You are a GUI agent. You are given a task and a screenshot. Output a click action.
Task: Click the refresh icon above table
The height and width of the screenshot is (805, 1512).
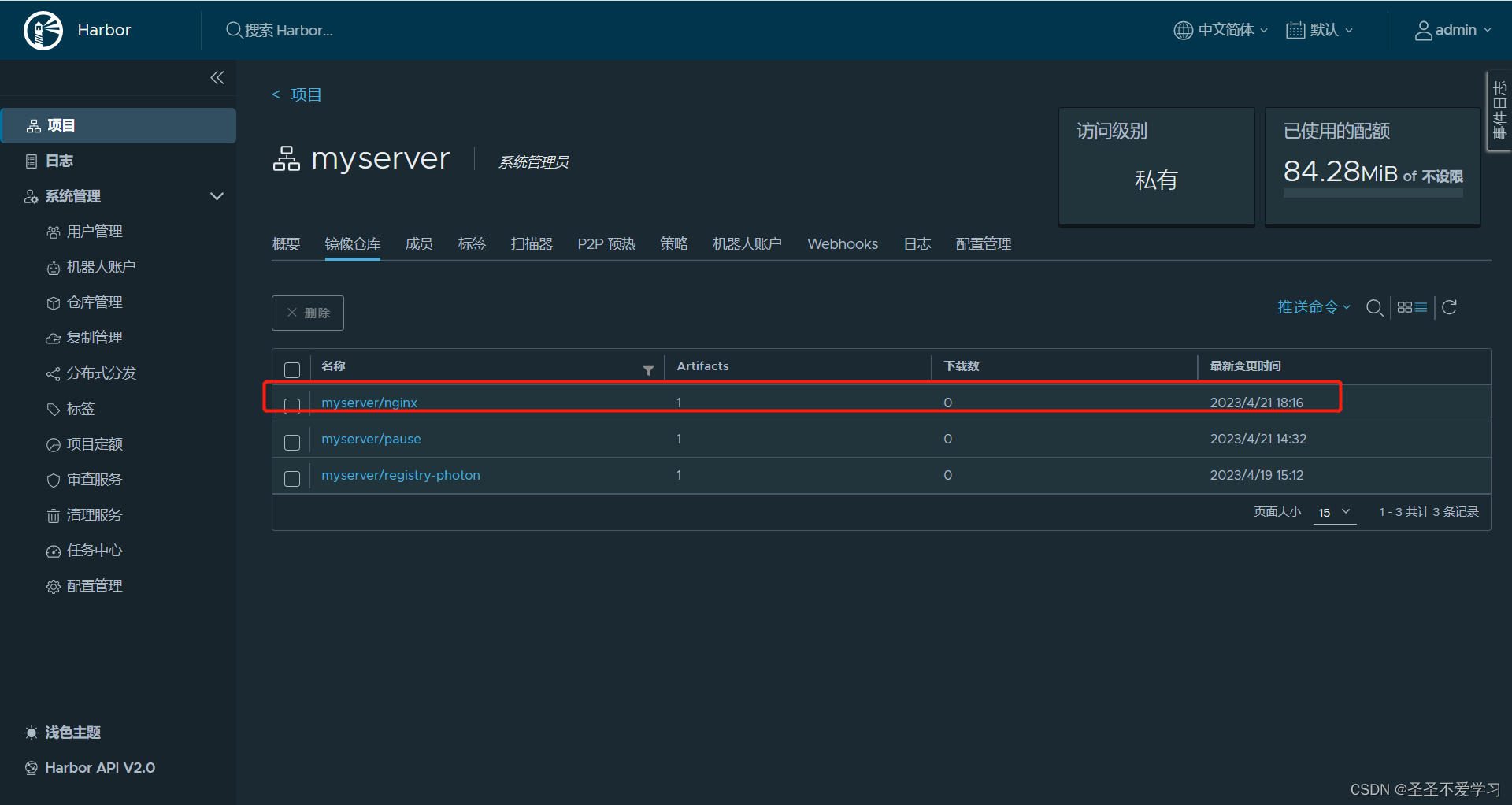click(1449, 307)
